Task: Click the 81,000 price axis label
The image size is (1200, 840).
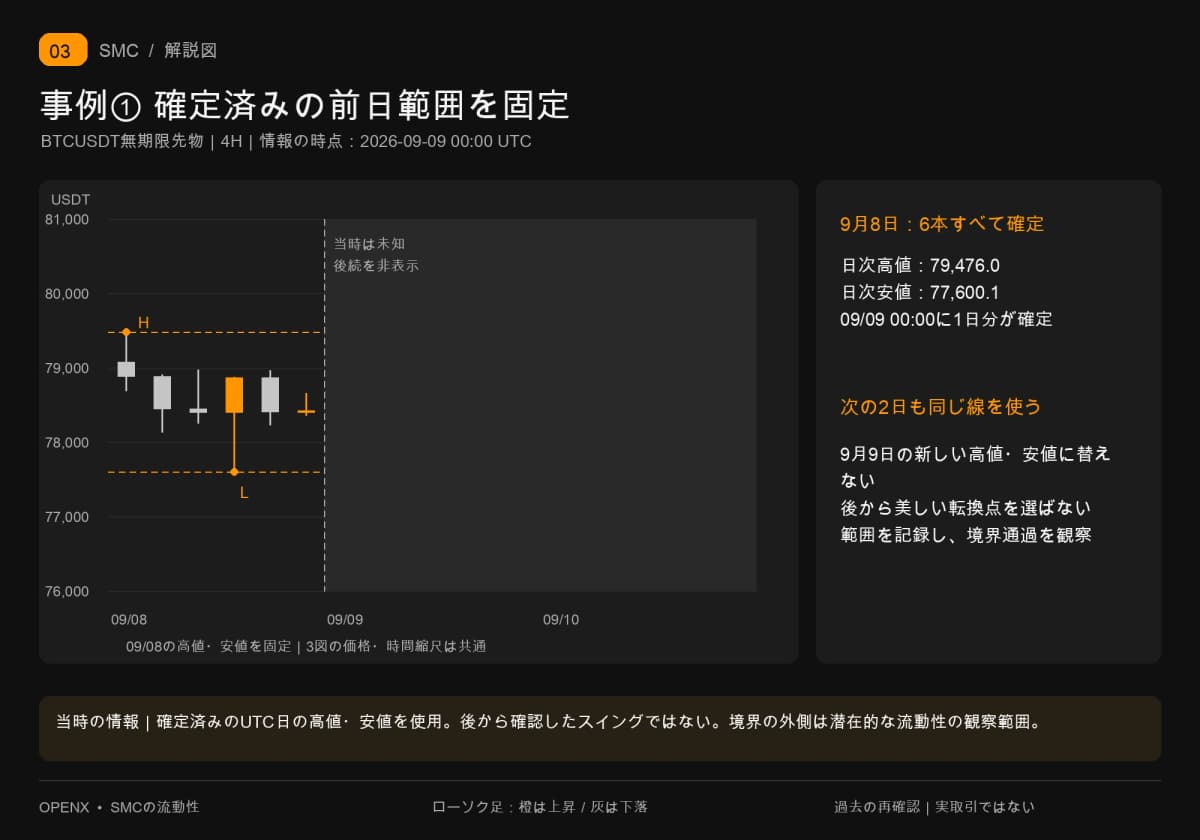Action: coord(67,219)
